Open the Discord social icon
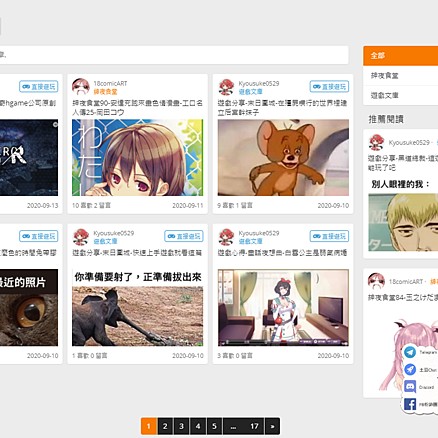 [410, 387]
